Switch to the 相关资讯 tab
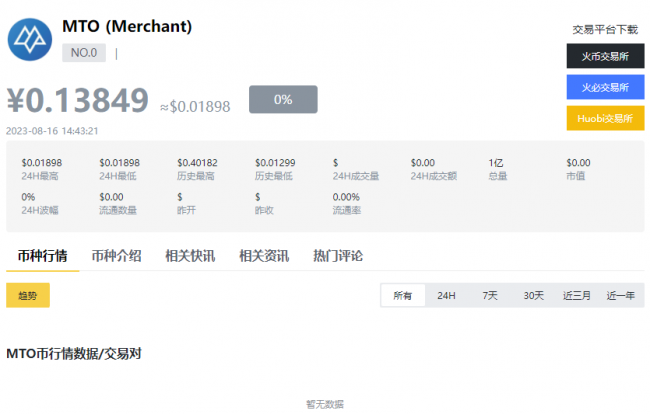The image size is (650, 414). pyautogui.click(x=264, y=256)
